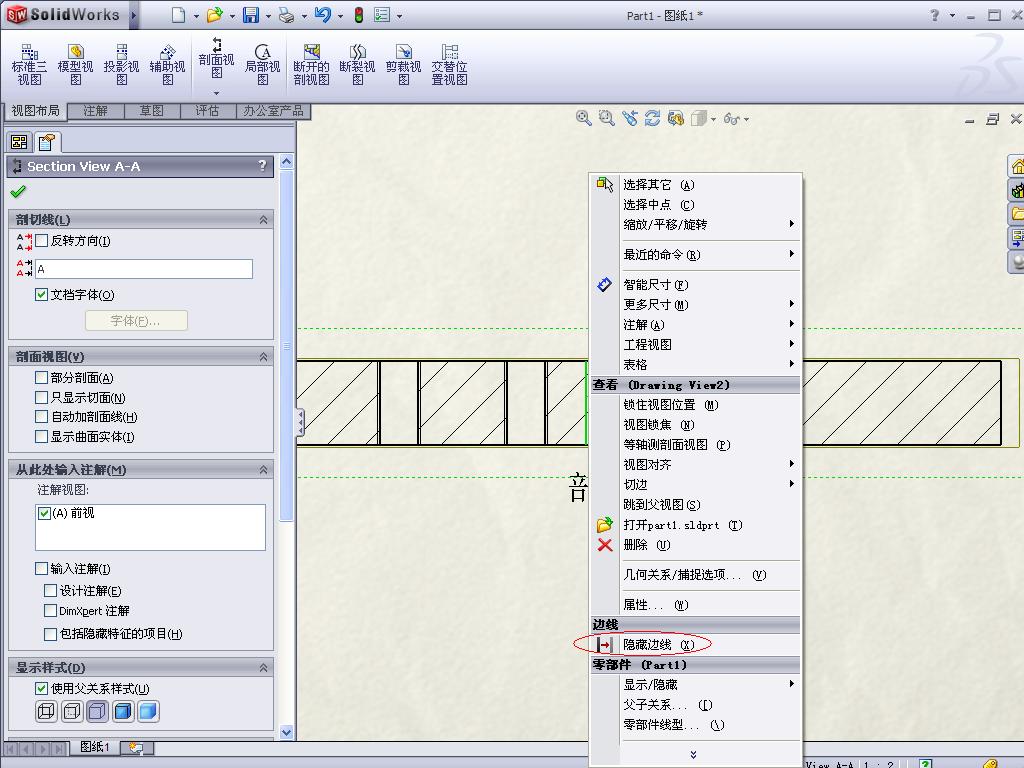Expand the 最近的命令 (Recent commands) submenu
The width and height of the screenshot is (1024, 768).
696,254
